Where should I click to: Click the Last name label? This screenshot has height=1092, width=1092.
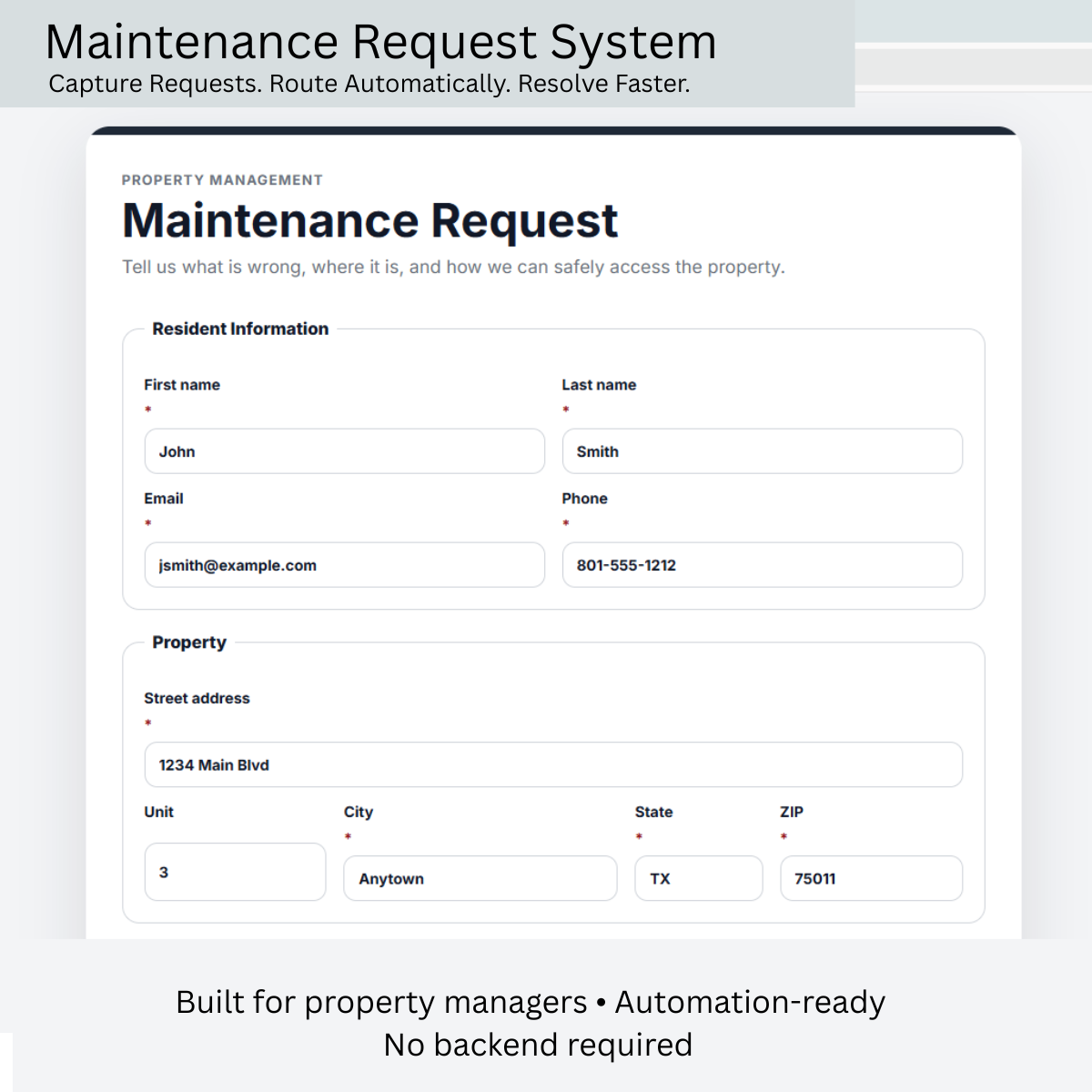[599, 385]
